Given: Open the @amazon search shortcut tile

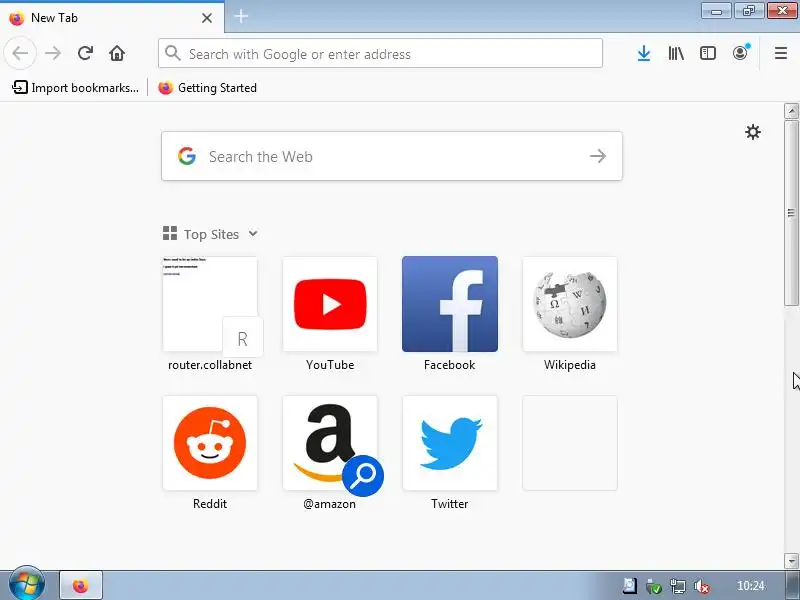Looking at the screenshot, I should click(x=330, y=443).
